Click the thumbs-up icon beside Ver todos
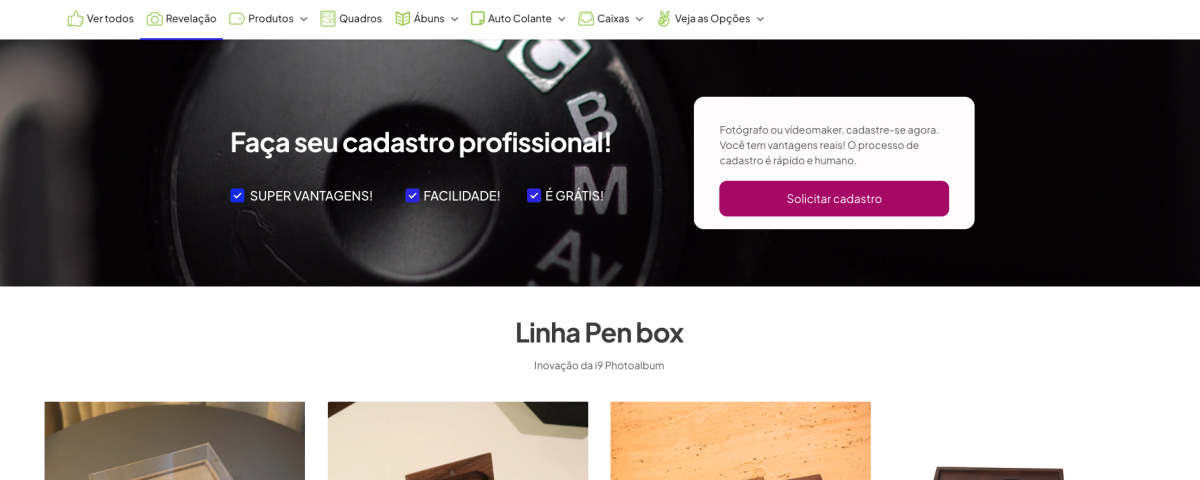 tap(75, 19)
